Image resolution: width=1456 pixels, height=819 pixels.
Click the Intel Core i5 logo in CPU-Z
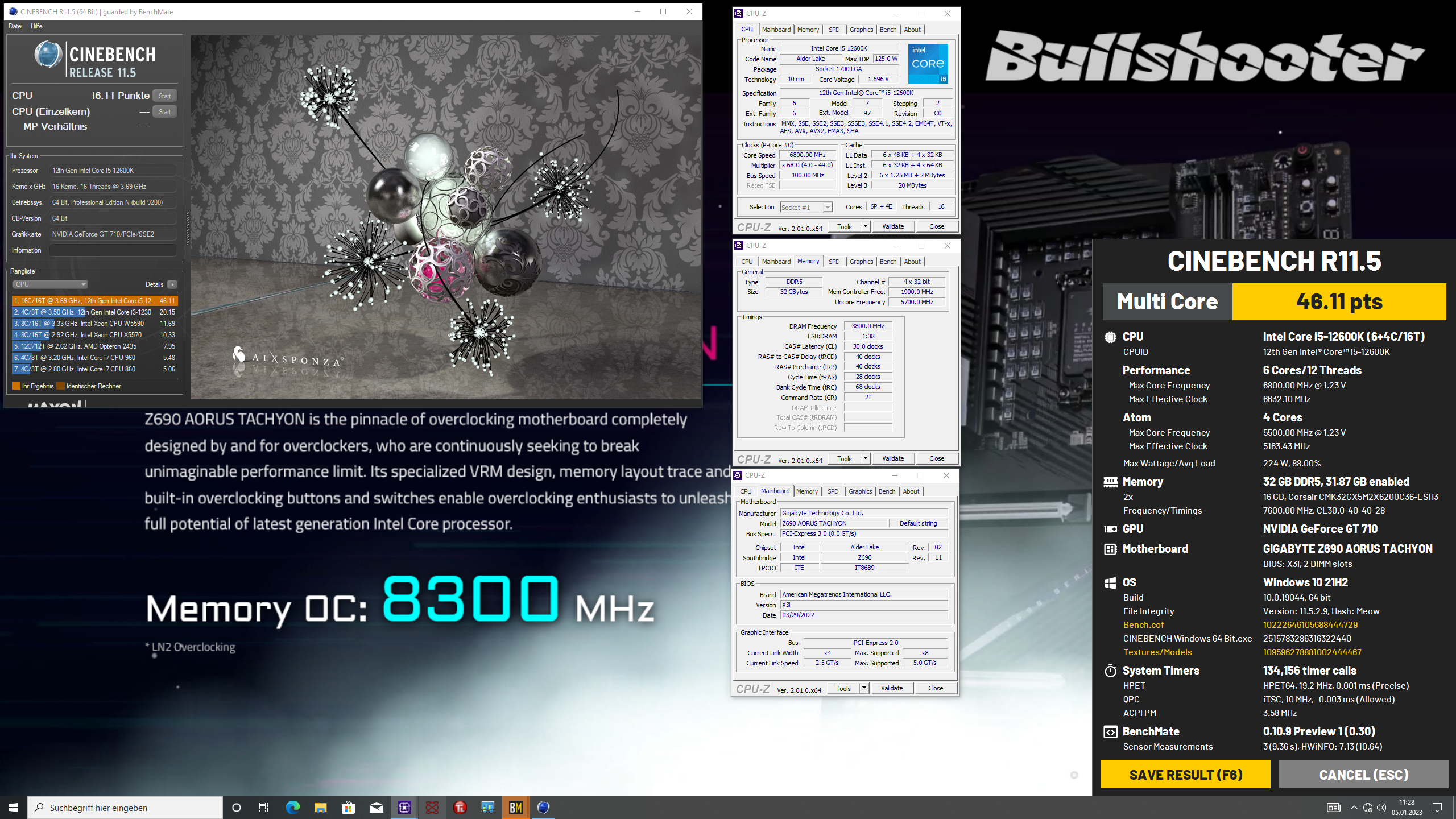pyautogui.click(x=928, y=63)
